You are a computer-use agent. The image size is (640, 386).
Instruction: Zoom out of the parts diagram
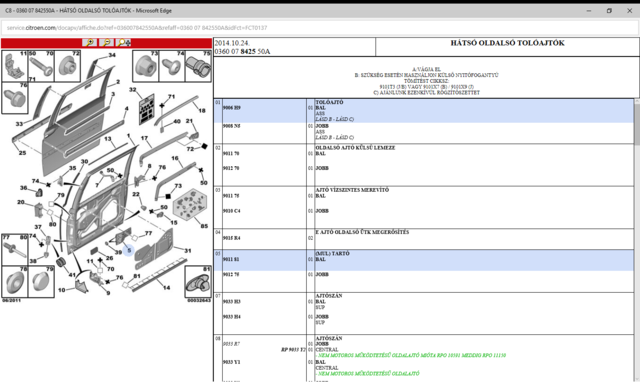point(106,42)
